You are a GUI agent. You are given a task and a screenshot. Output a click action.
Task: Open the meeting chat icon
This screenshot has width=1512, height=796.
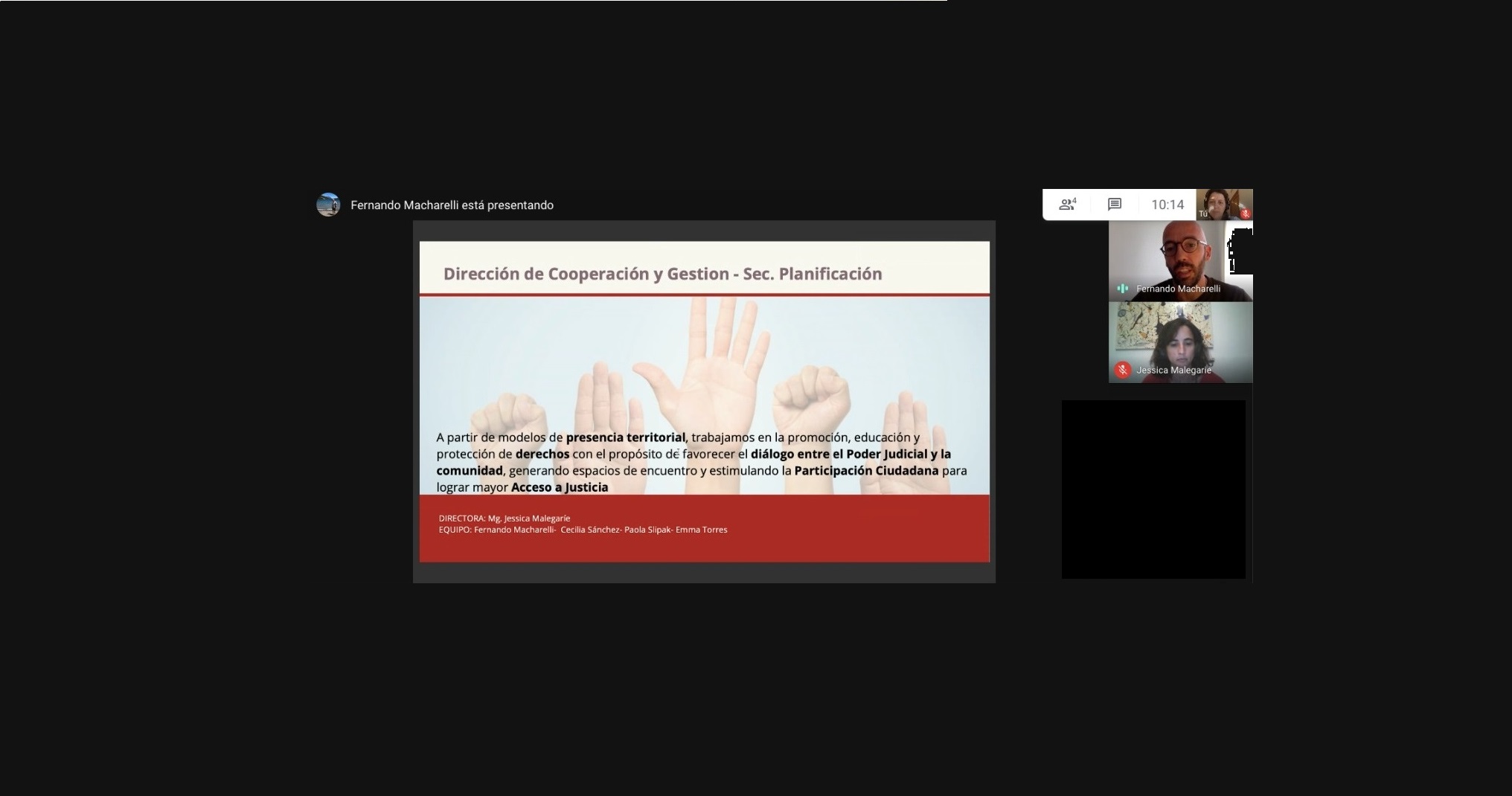1114,205
